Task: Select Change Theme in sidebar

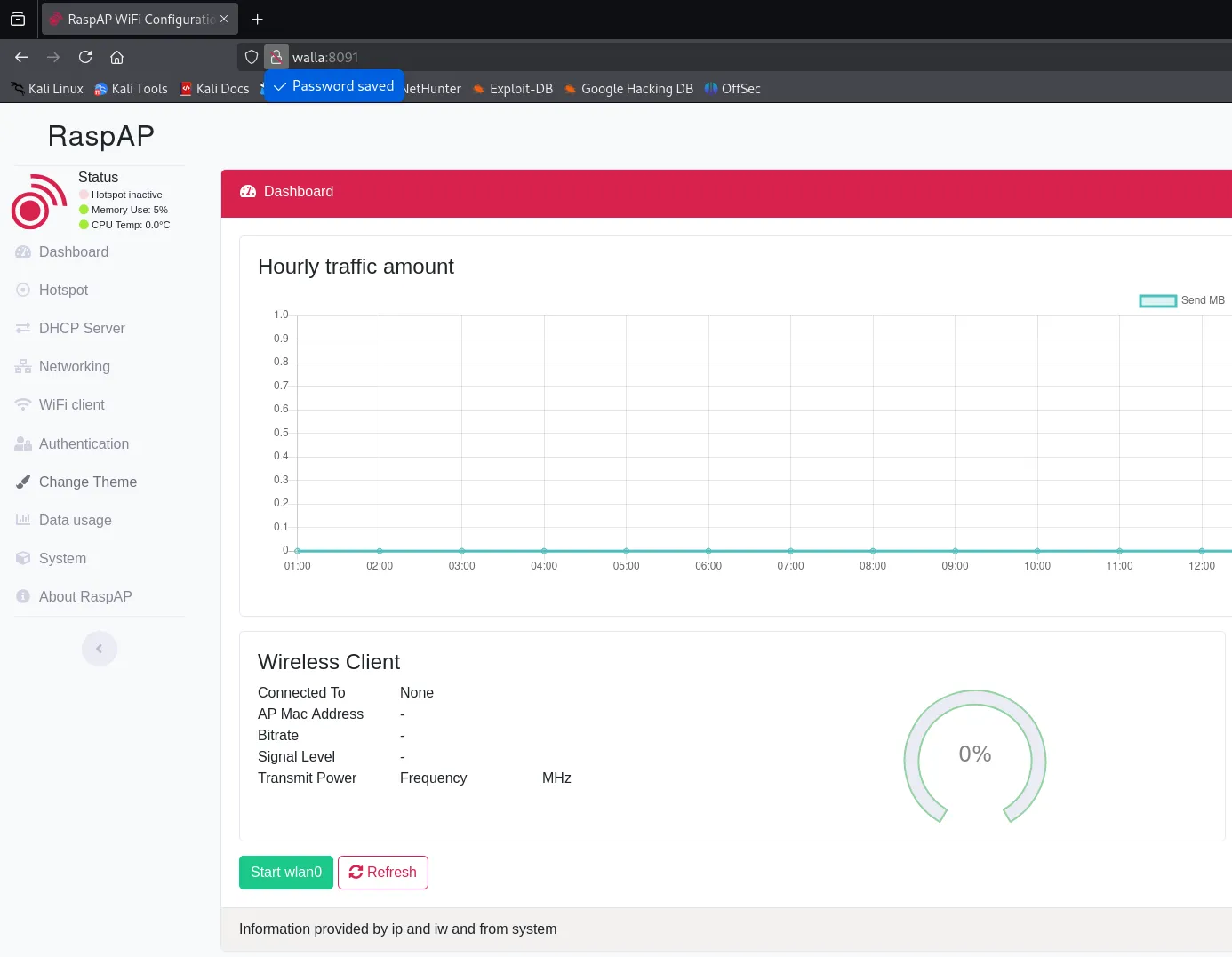Action: point(88,482)
